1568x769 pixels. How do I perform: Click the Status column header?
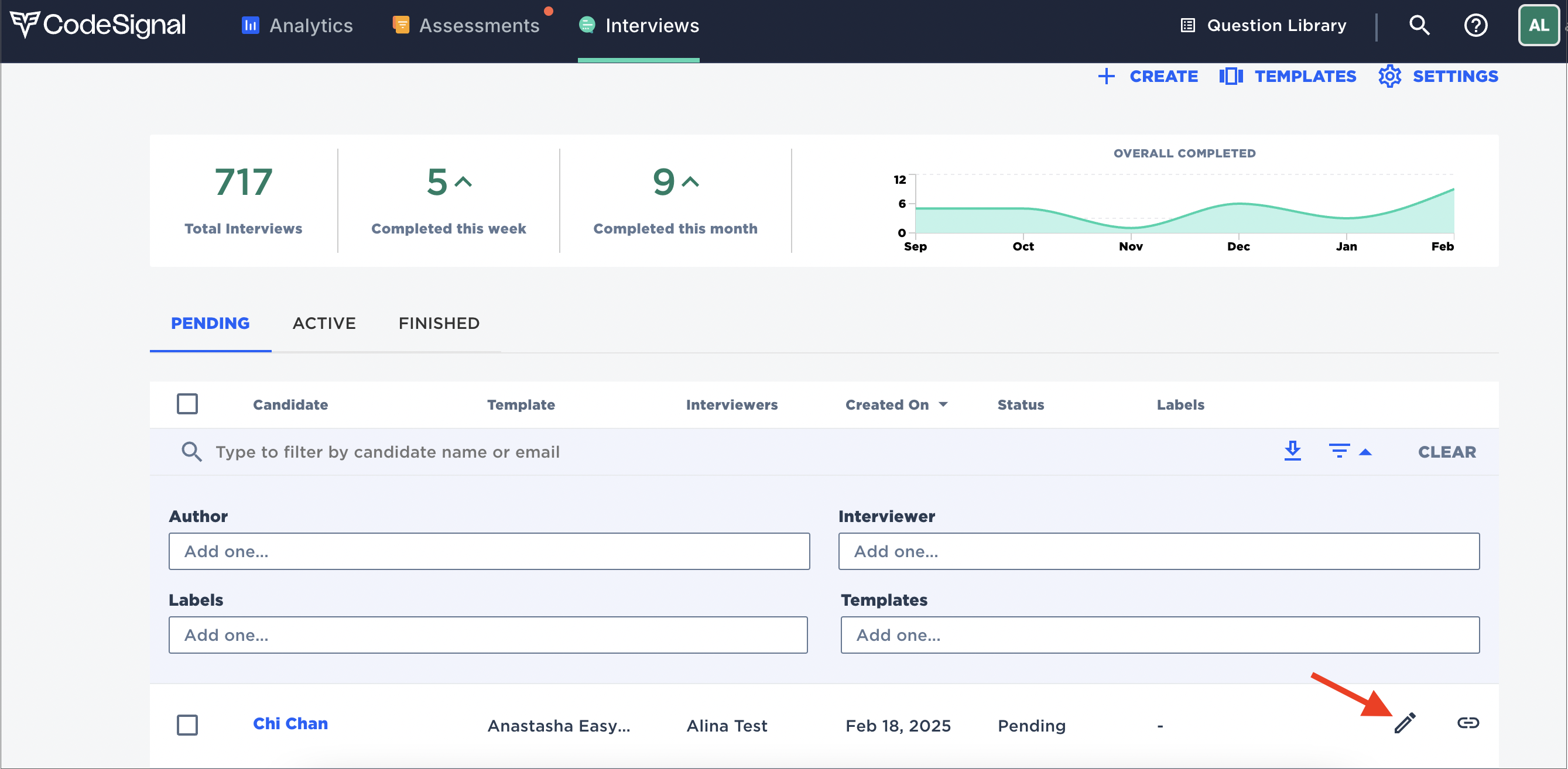(1020, 404)
